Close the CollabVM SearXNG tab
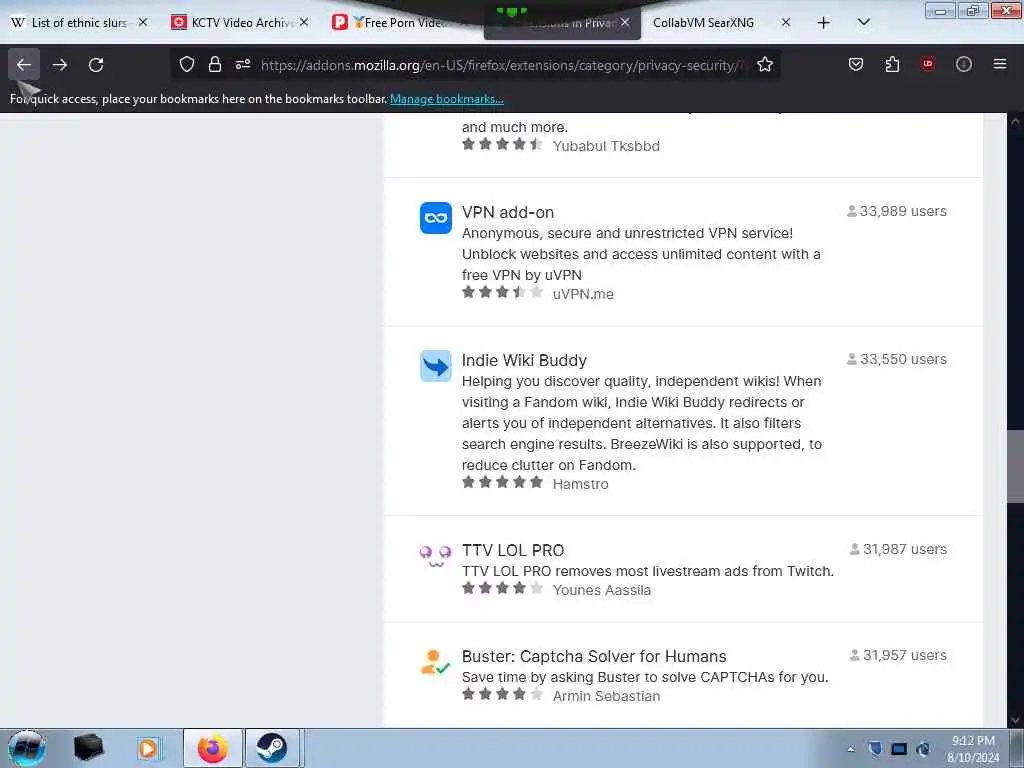The width and height of the screenshot is (1024, 768). coord(786,23)
